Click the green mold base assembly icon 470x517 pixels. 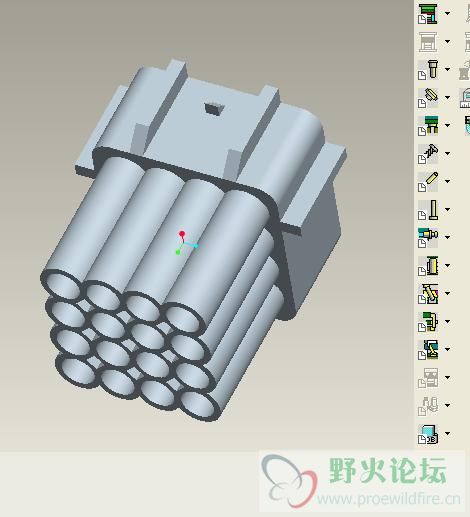(x=428, y=14)
